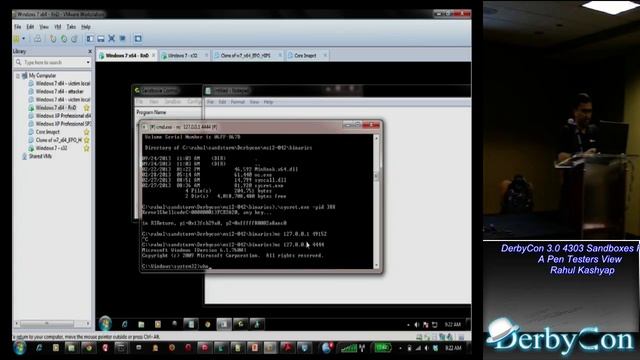This screenshot has height=360, width=640.
Task: Click the take snapshot toolbar icon
Action: pyautogui.click(x=53, y=39)
